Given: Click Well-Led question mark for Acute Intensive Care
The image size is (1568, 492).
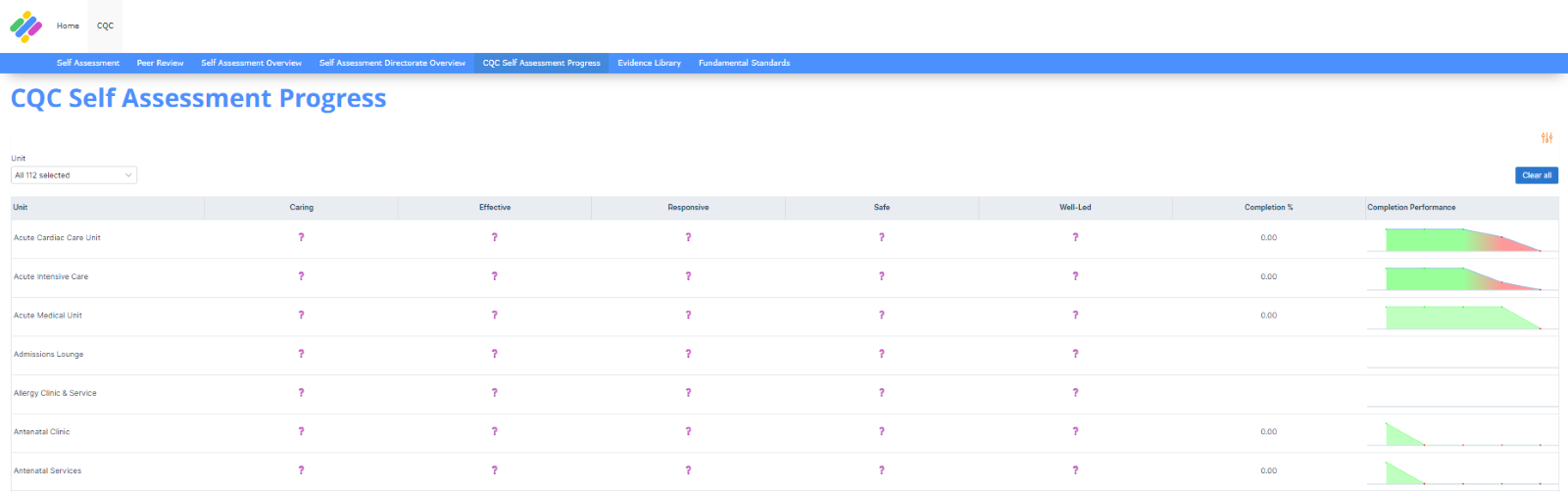Looking at the screenshot, I should (x=1075, y=276).
